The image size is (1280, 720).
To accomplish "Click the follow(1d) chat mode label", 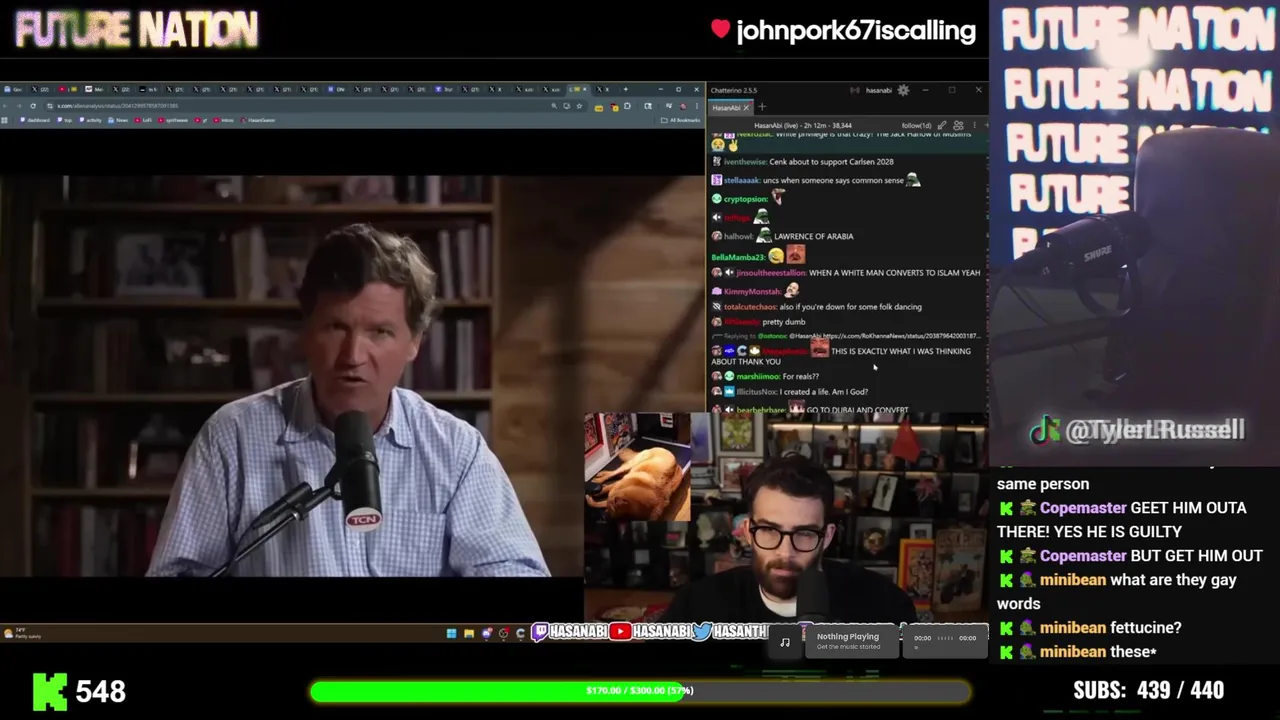I will (x=916, y=126).
